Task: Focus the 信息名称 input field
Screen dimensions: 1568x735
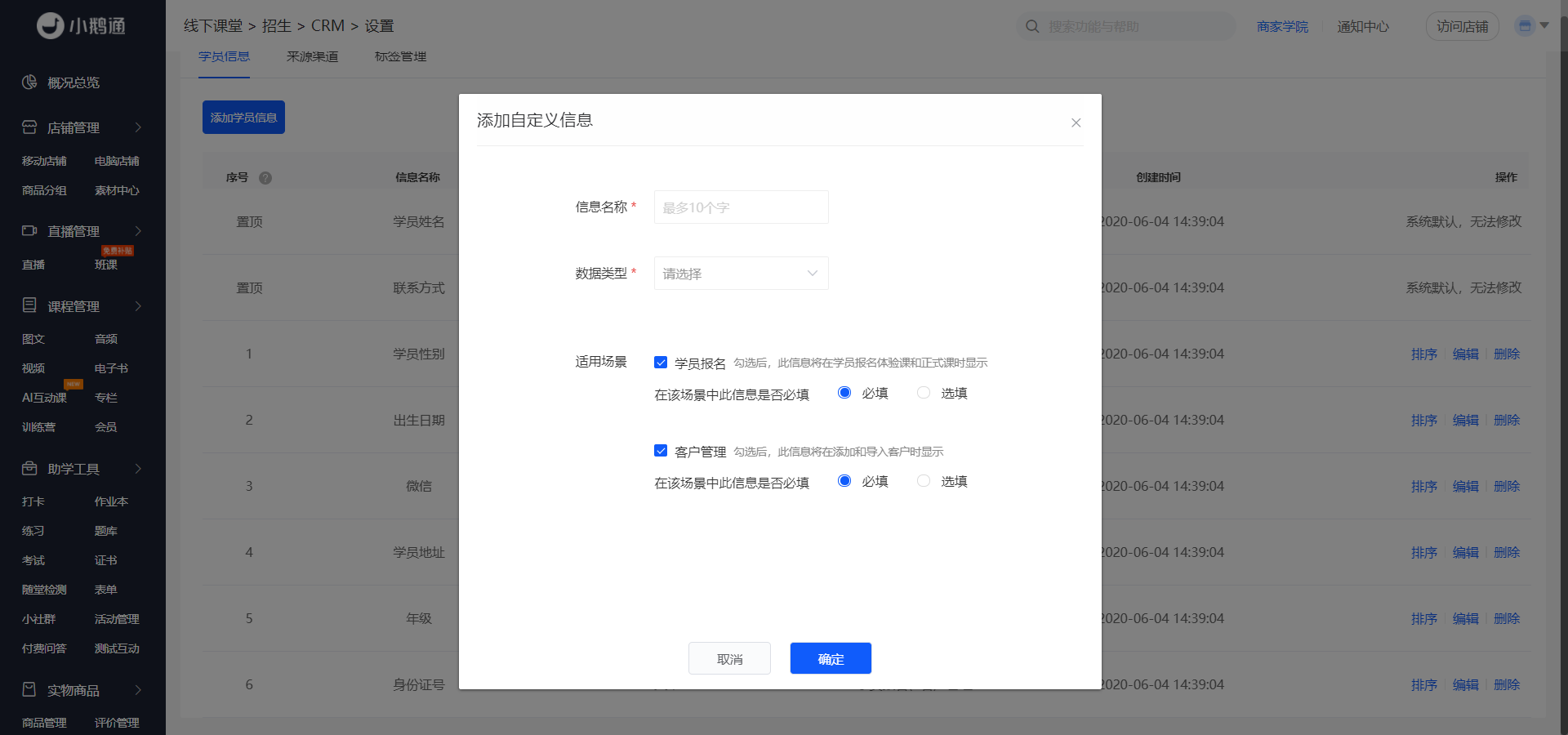Action: pos(741,207)
